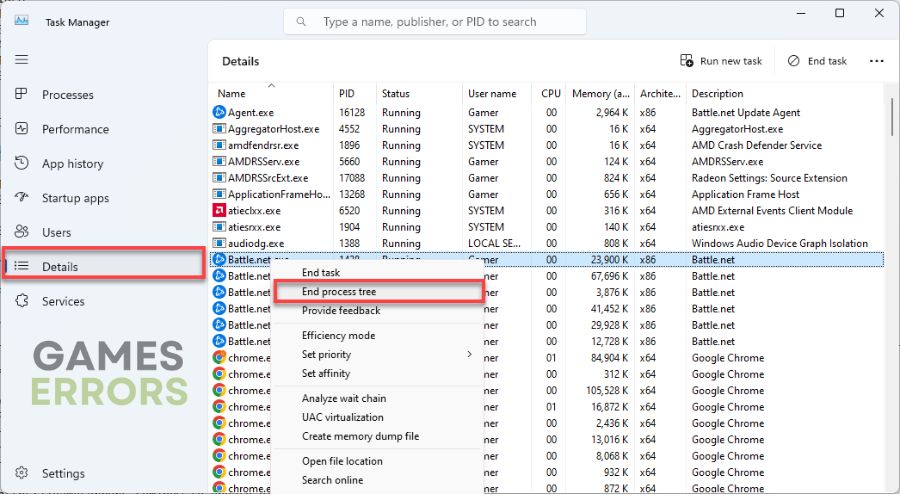Select UAC virtualization menu entry

pos(343,417)
